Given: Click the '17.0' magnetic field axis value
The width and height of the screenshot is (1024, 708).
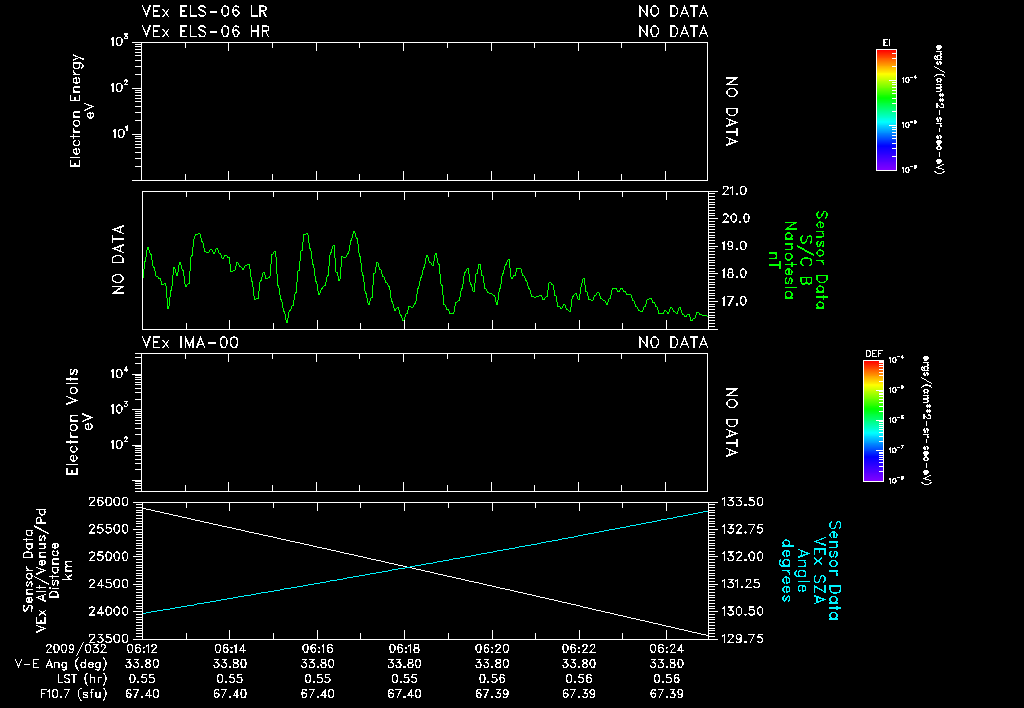Looking at the screenshot, I should 735,301.
